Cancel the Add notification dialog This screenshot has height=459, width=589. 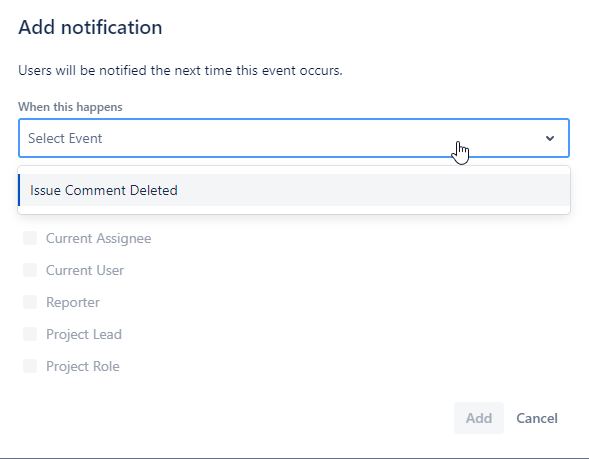tap(537, 418)
